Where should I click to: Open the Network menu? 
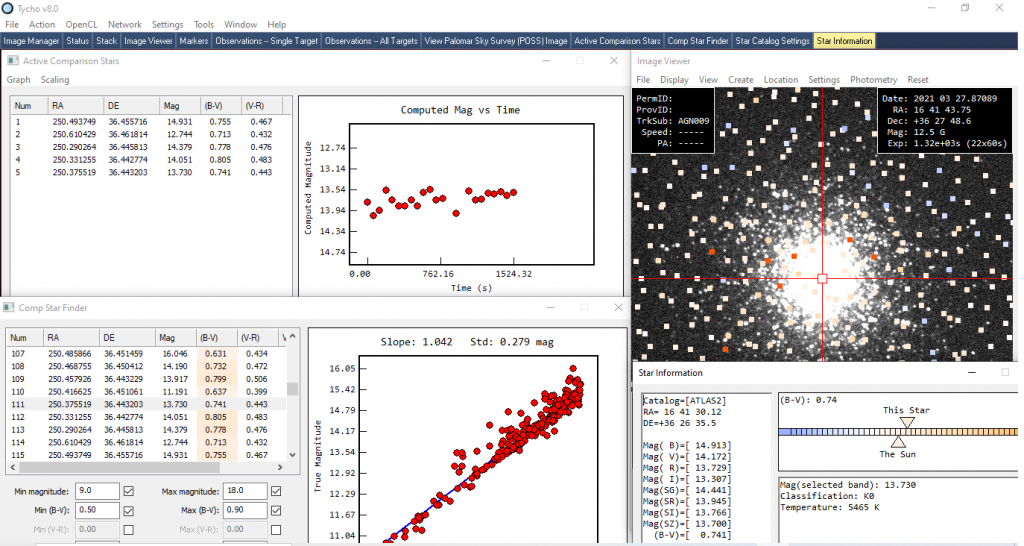tap(125, 24)
